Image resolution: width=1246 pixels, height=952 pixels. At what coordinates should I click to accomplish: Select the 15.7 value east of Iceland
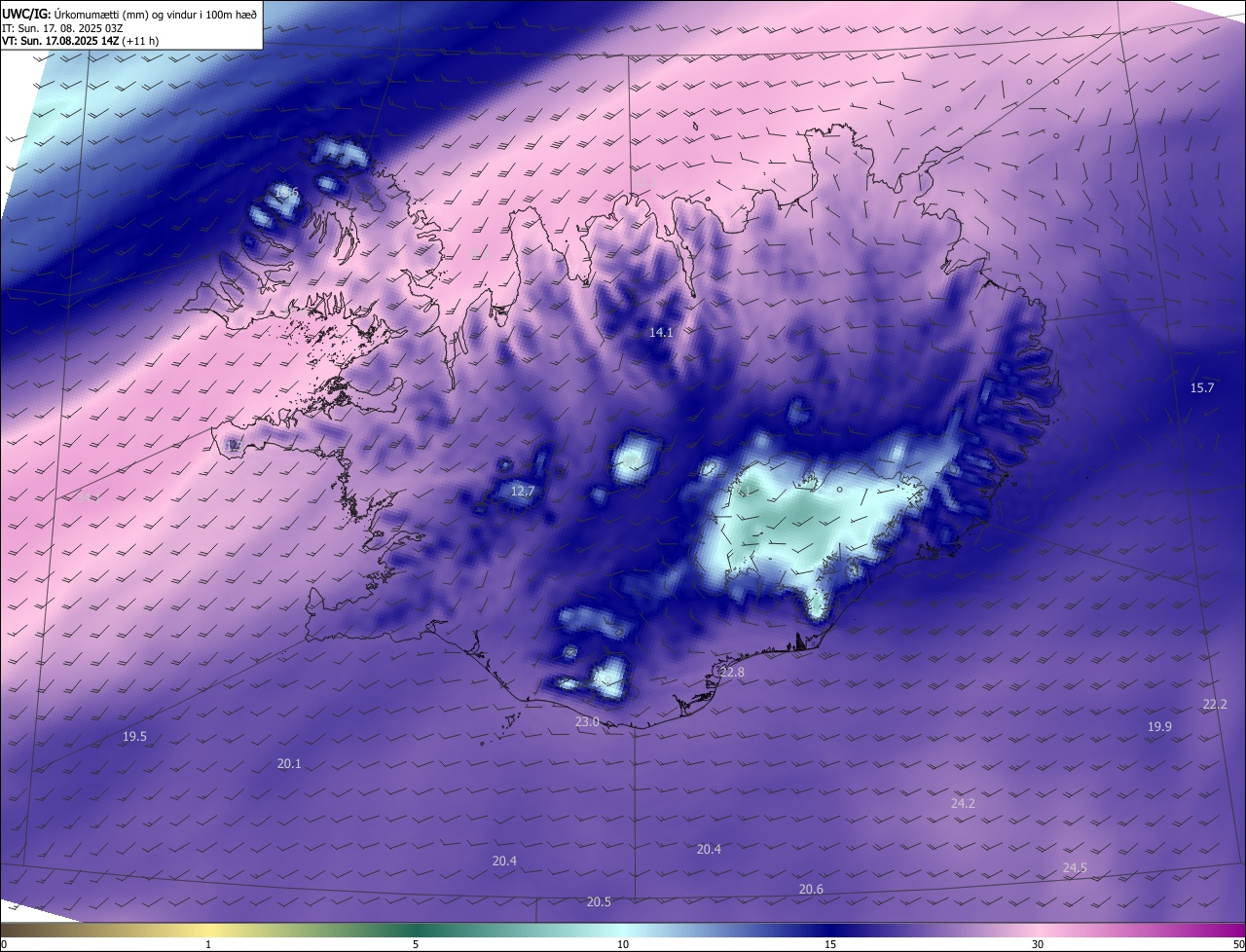(x=1202, y=388)
